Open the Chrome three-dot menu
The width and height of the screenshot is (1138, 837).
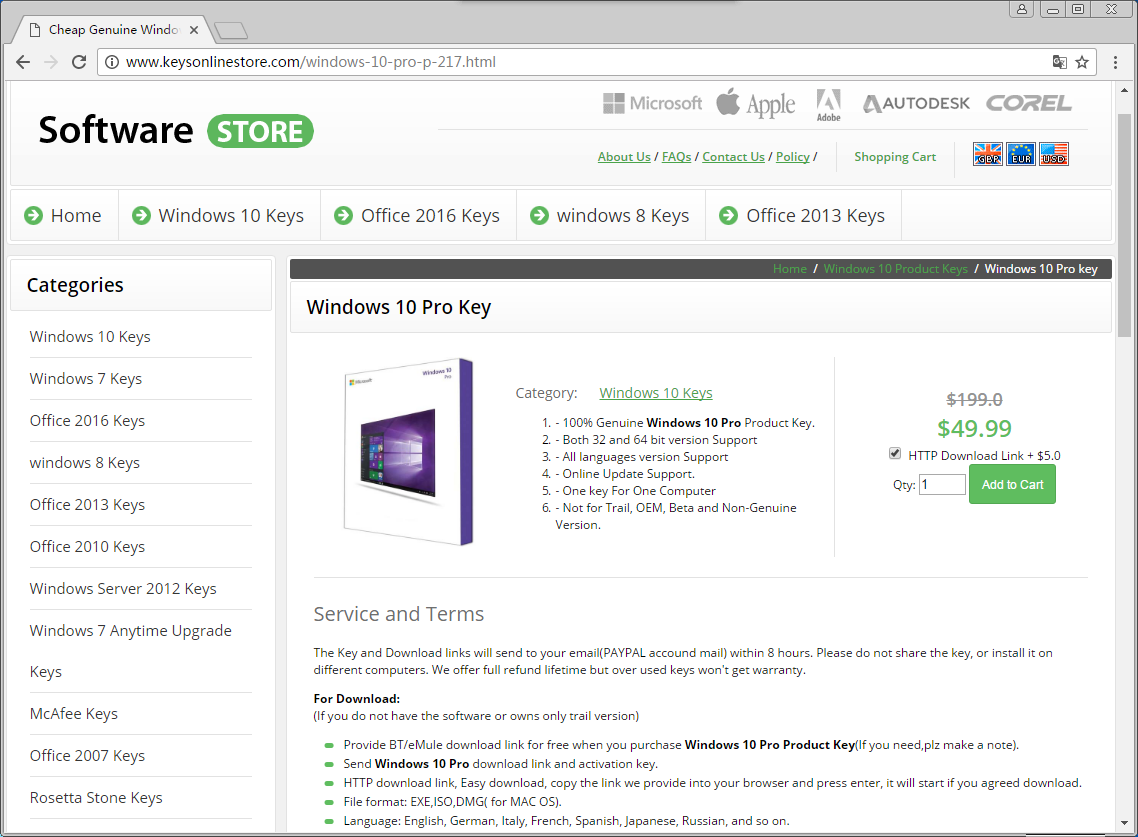click(x=1116, y=62)
